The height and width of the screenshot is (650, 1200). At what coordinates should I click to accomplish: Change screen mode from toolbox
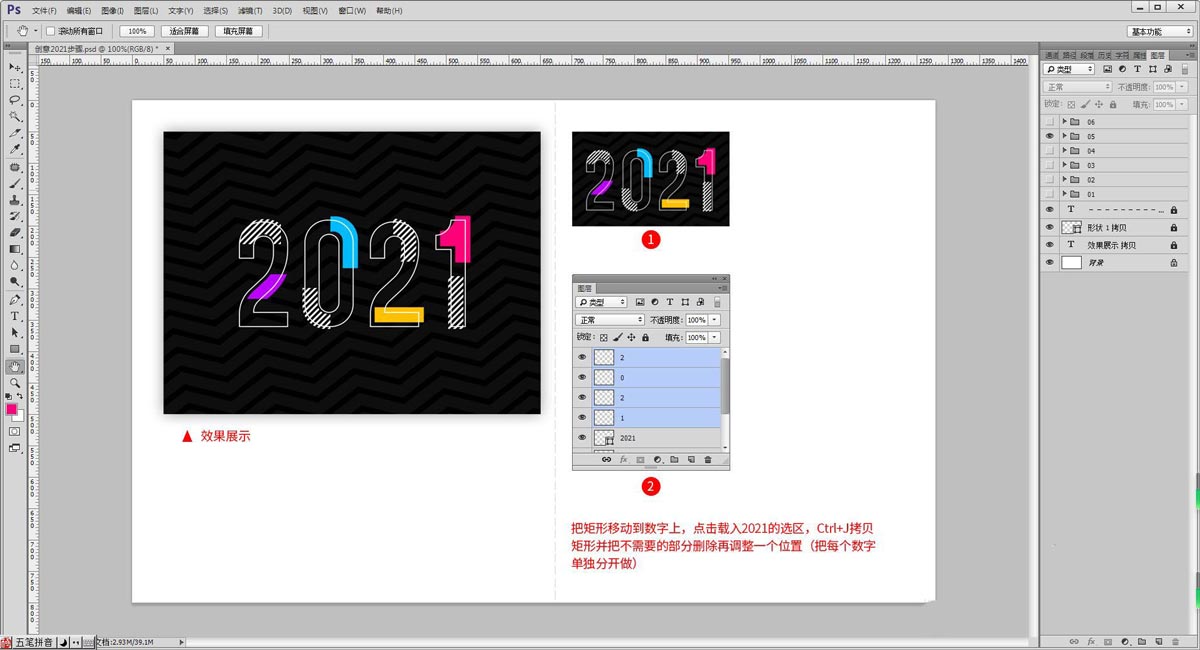[15, 448]
